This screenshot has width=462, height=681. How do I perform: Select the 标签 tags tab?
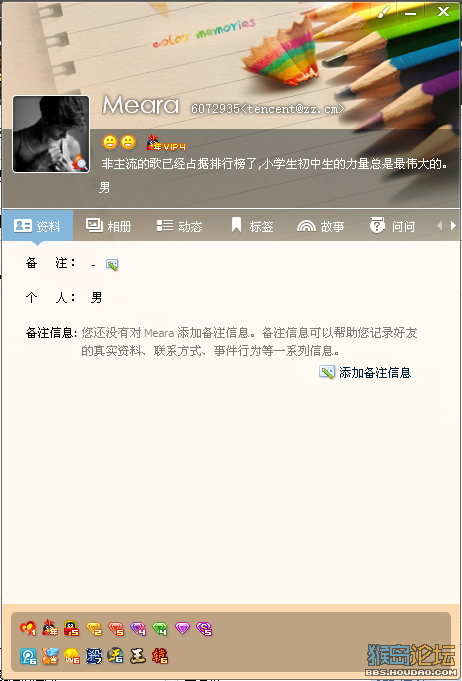click(252, 226)
